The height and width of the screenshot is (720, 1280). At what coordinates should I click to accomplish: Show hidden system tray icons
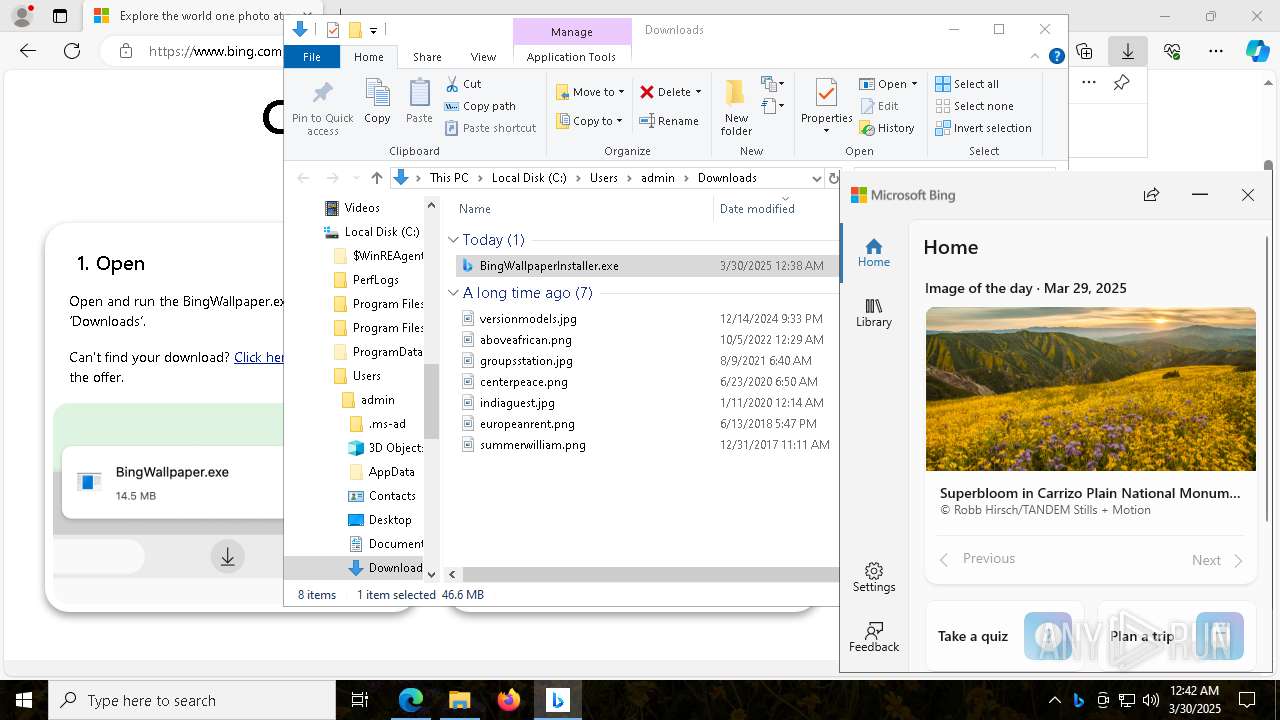click(x=1054, y=701)
